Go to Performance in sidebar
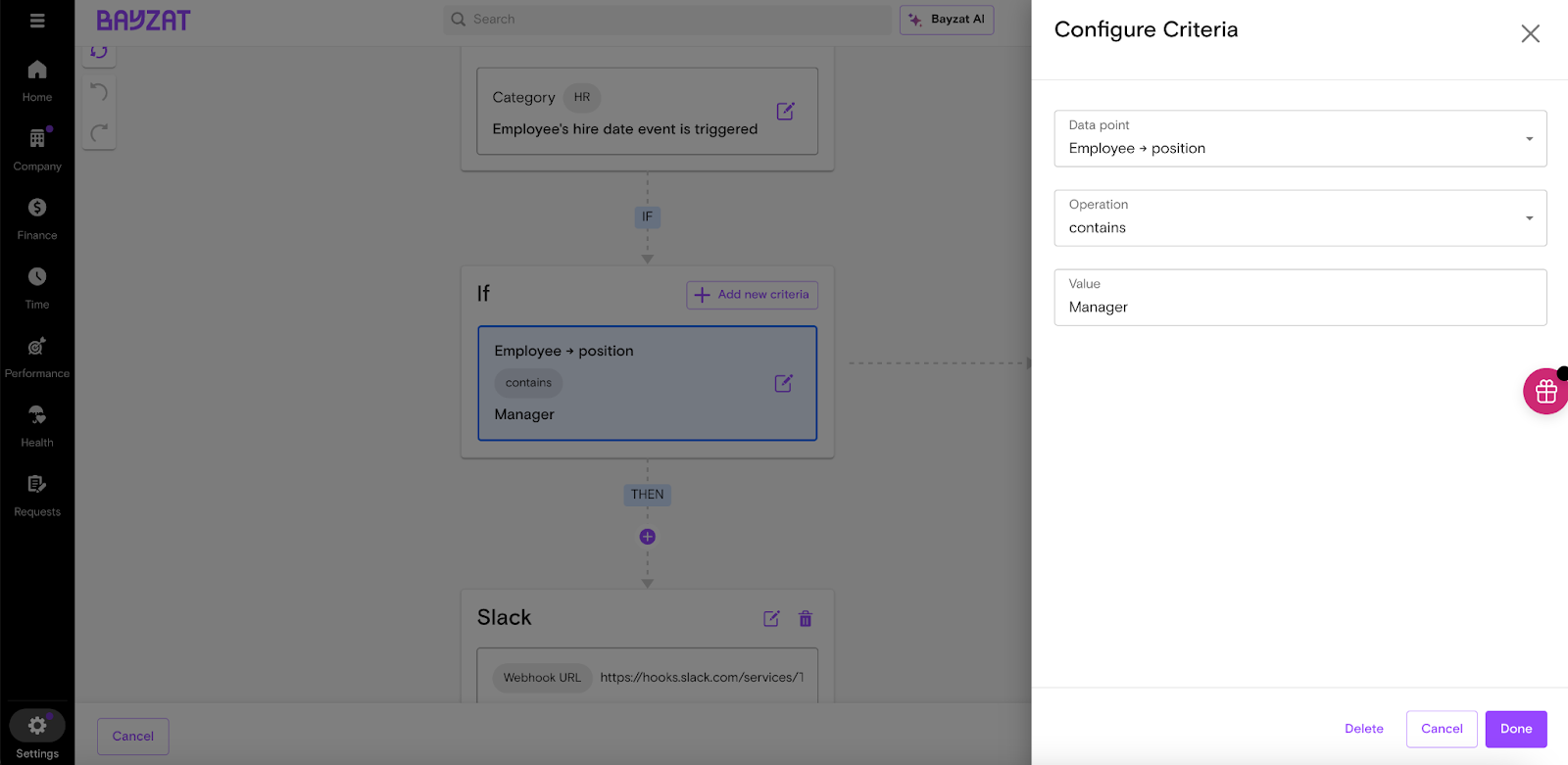Screen dimensions: 1568x765 point(37,356)
